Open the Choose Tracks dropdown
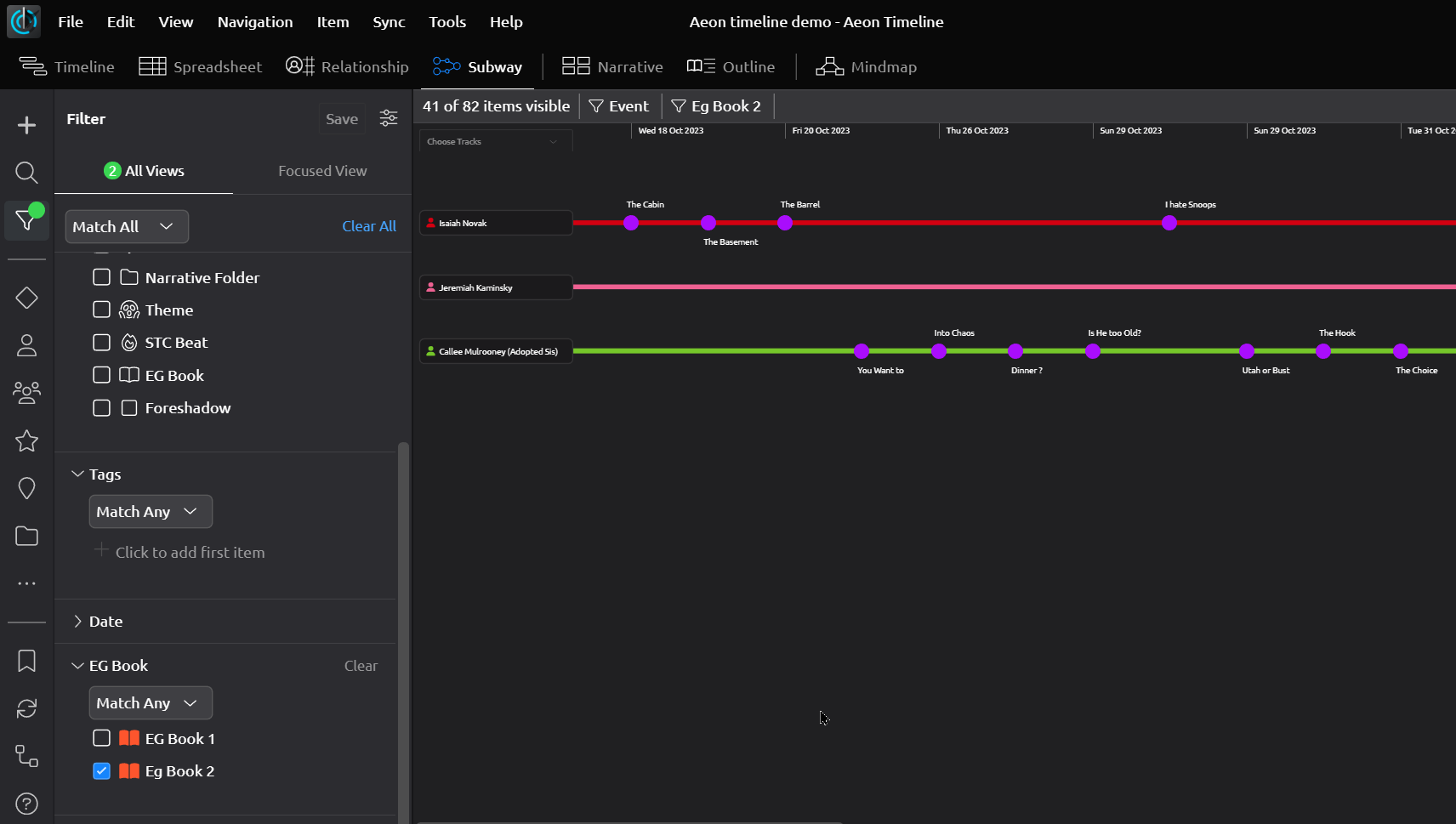The image size is (1456, 824). 496,141
